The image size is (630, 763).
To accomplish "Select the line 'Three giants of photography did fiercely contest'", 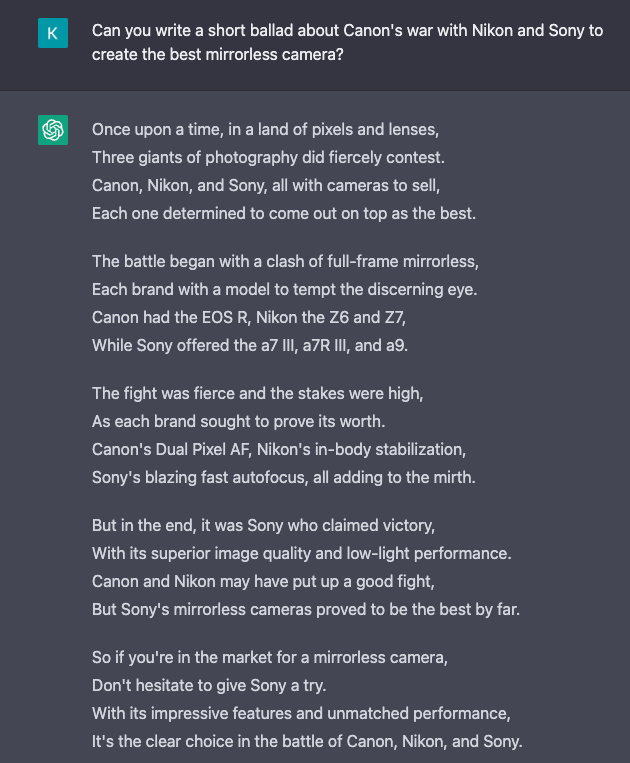I will [268, 158].
